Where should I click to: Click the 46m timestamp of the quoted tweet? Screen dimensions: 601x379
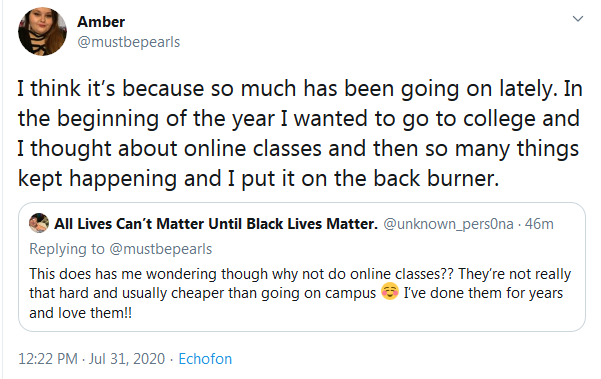[539, 224]
